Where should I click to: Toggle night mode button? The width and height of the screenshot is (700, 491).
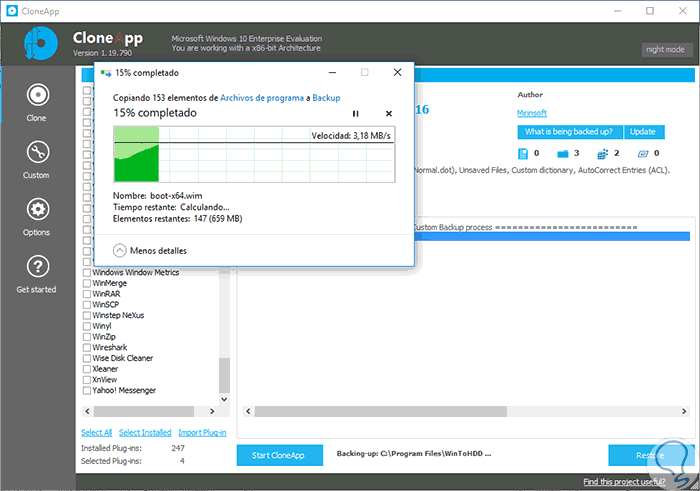667,50
